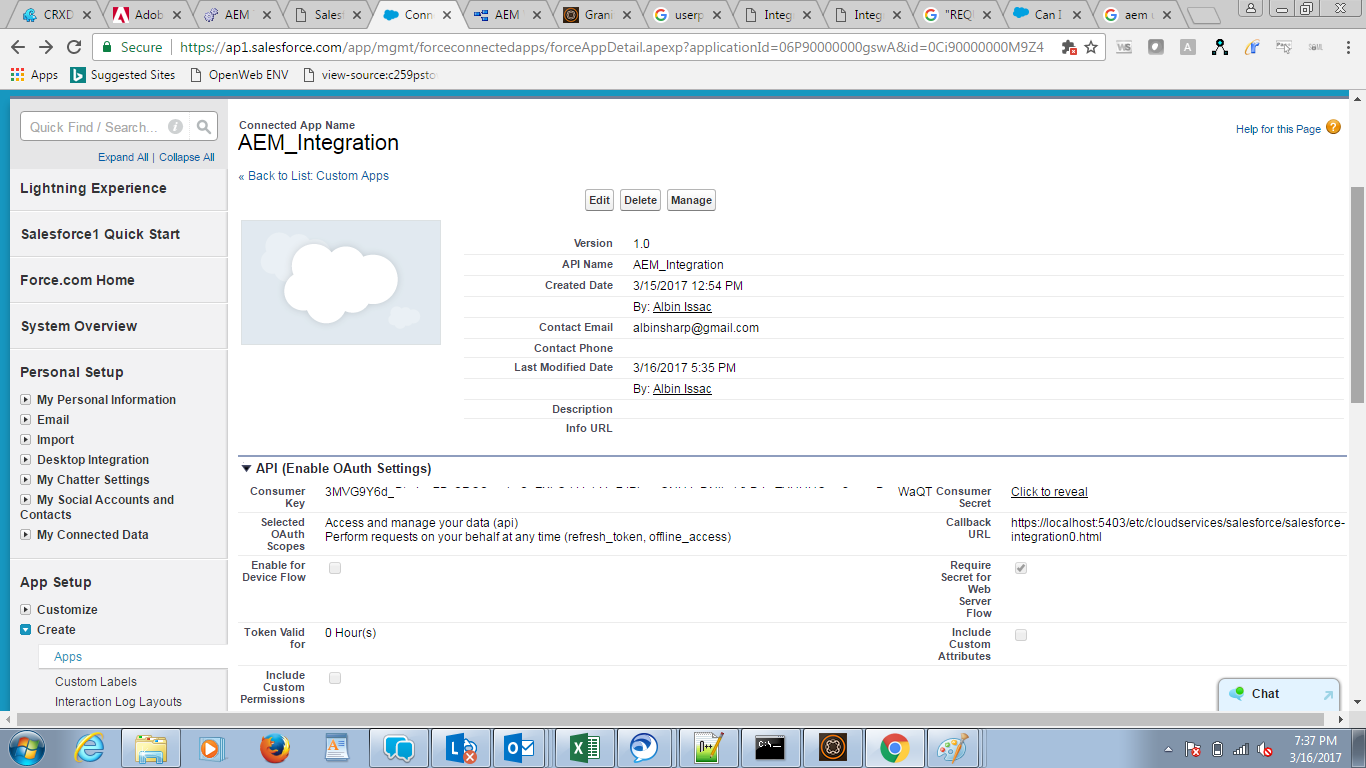Open Chrome's three-dot menu

click(x=1349, y=46)
